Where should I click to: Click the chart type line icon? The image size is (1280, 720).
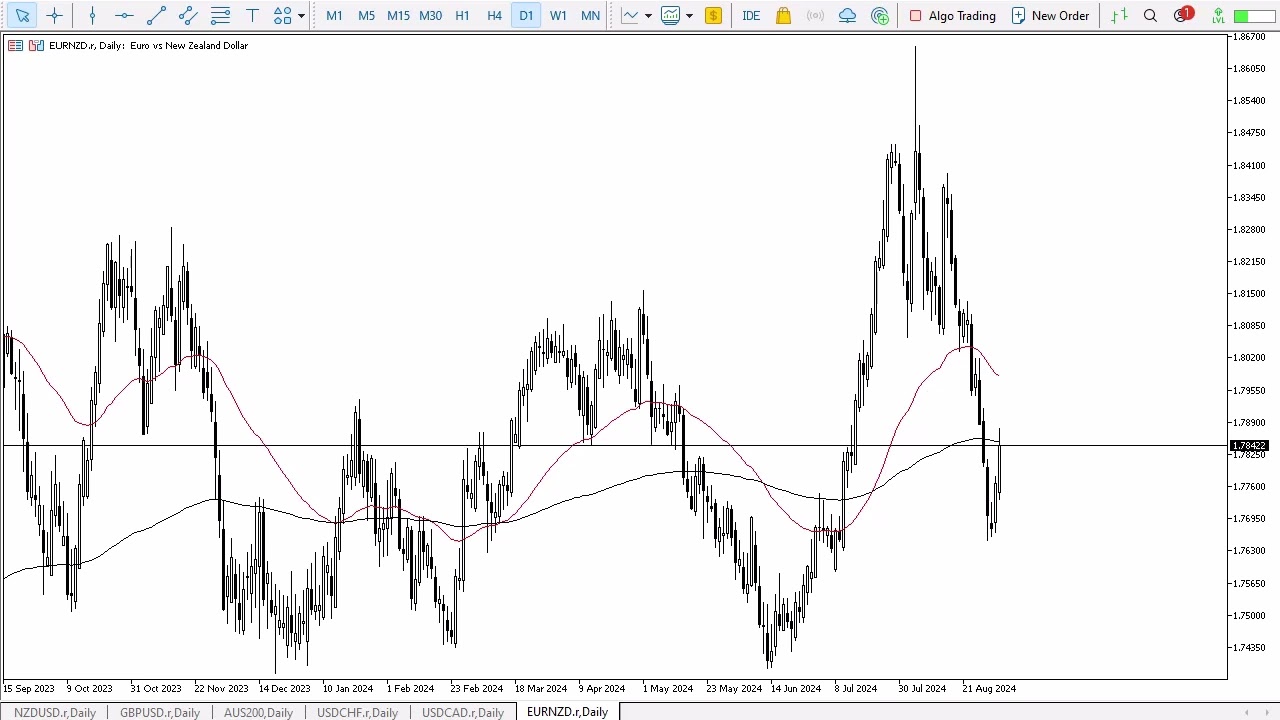tap(630, 15)
